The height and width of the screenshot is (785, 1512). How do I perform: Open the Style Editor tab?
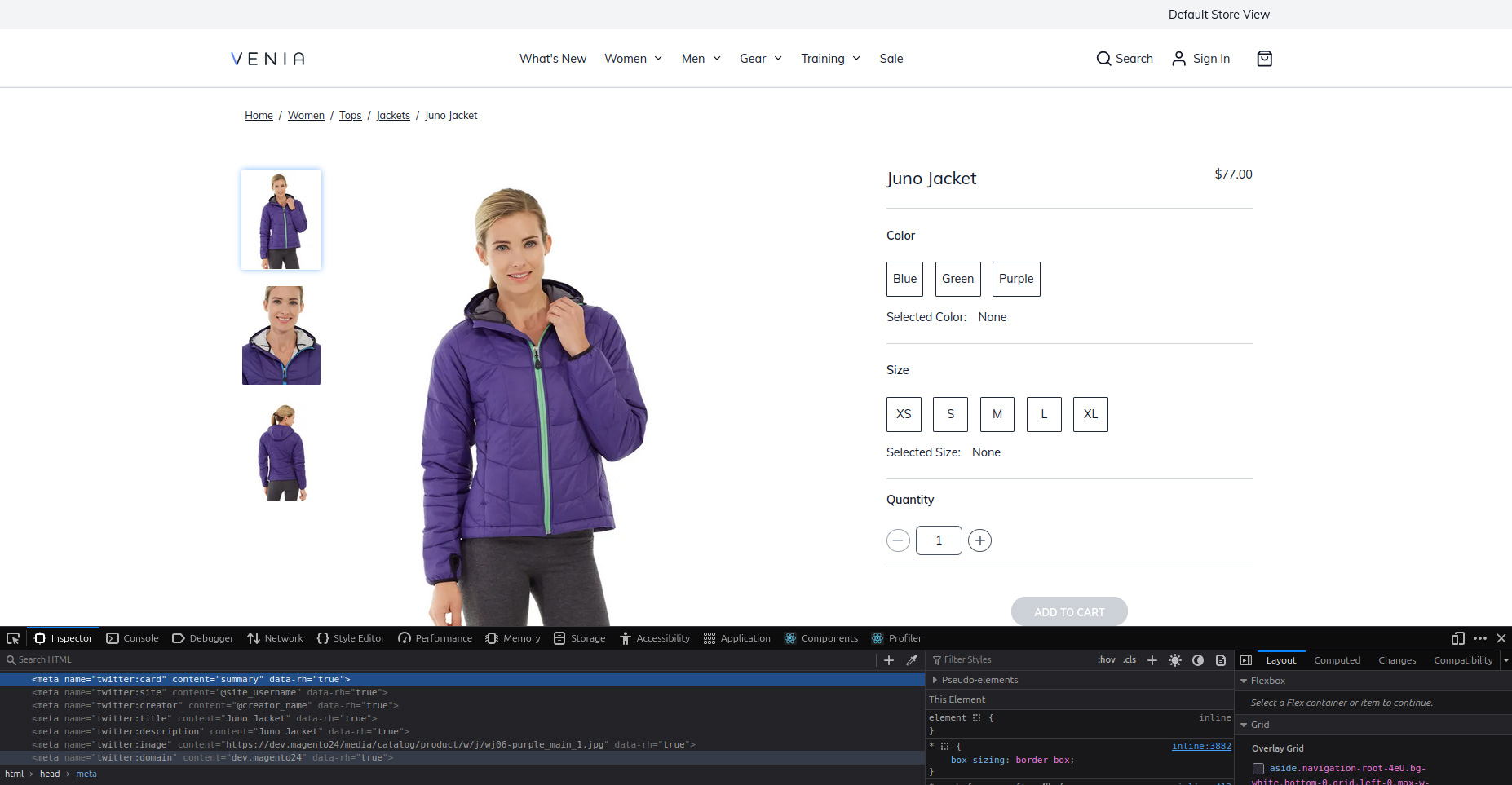click(350, 638)
